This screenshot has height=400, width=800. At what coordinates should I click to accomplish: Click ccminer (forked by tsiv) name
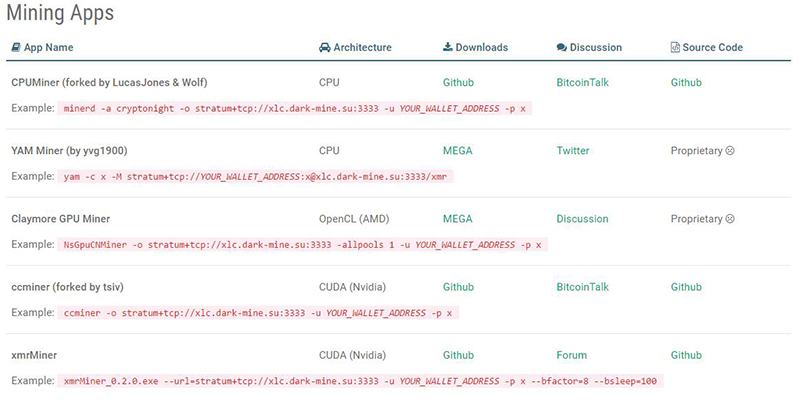pos(67,287)
